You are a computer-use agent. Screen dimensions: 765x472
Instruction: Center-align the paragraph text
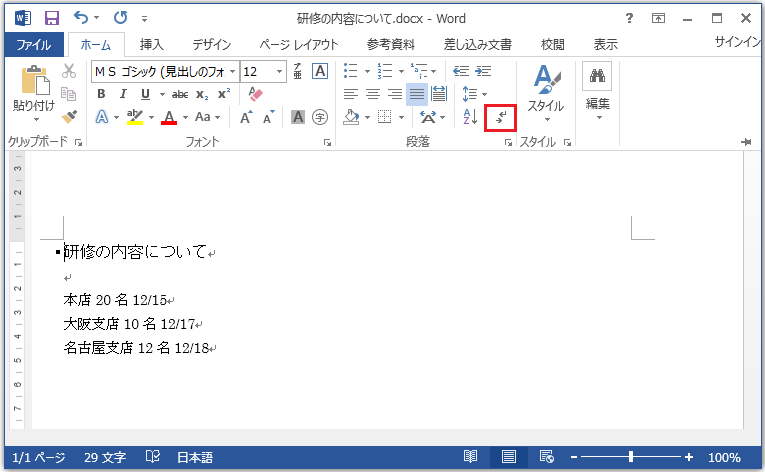pos(372,94)
